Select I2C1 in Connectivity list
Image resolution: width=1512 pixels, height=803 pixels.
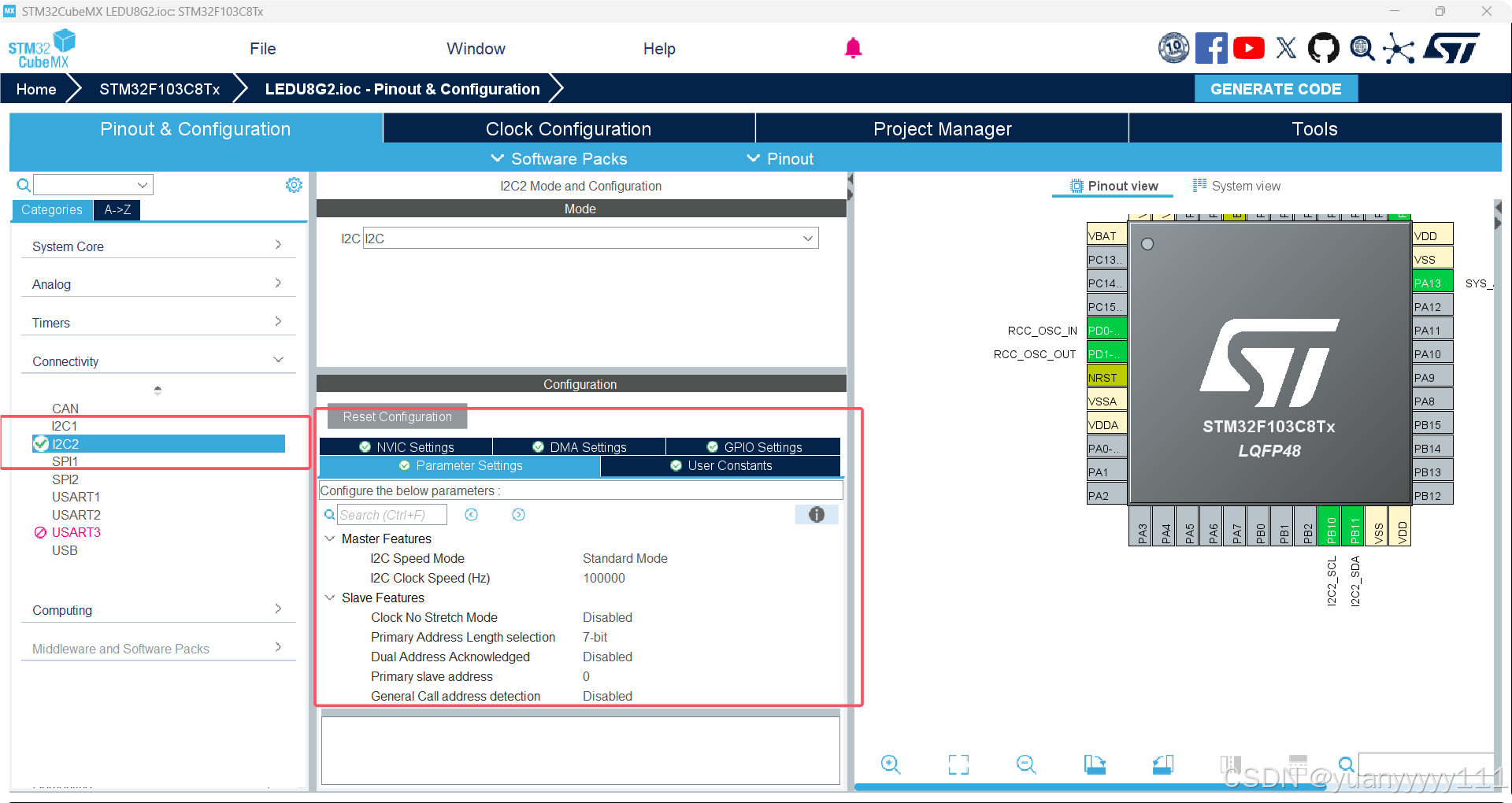65,427
